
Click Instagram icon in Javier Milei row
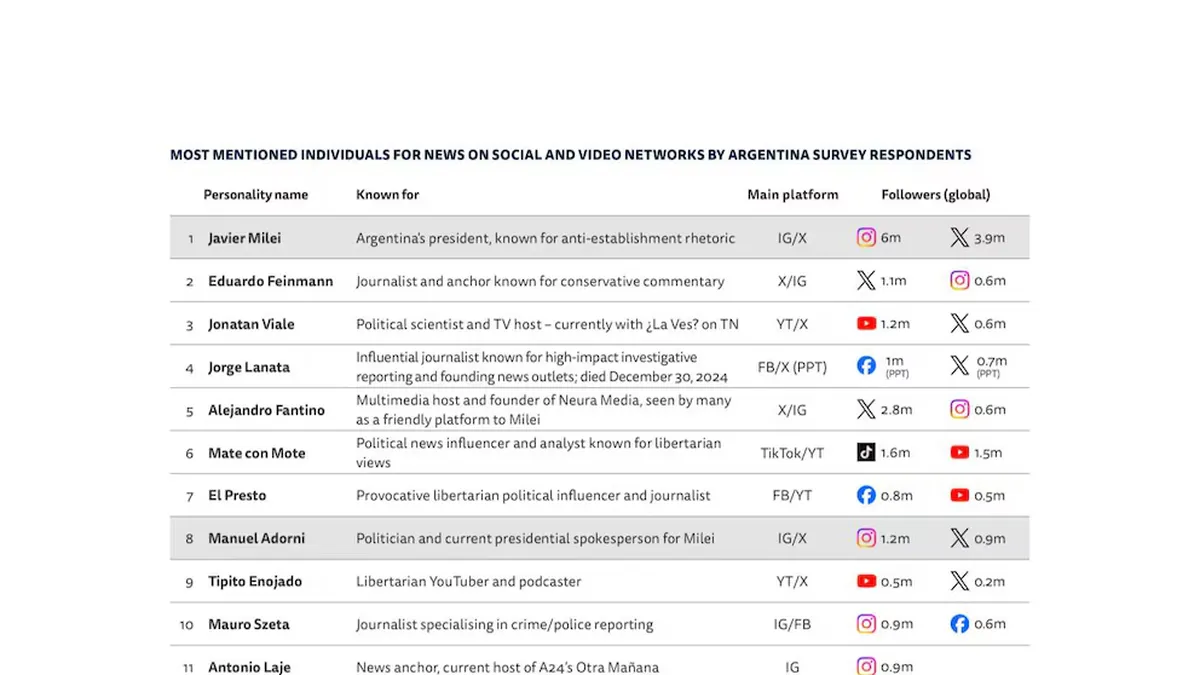pyautogui.click(x=866, y=238)
